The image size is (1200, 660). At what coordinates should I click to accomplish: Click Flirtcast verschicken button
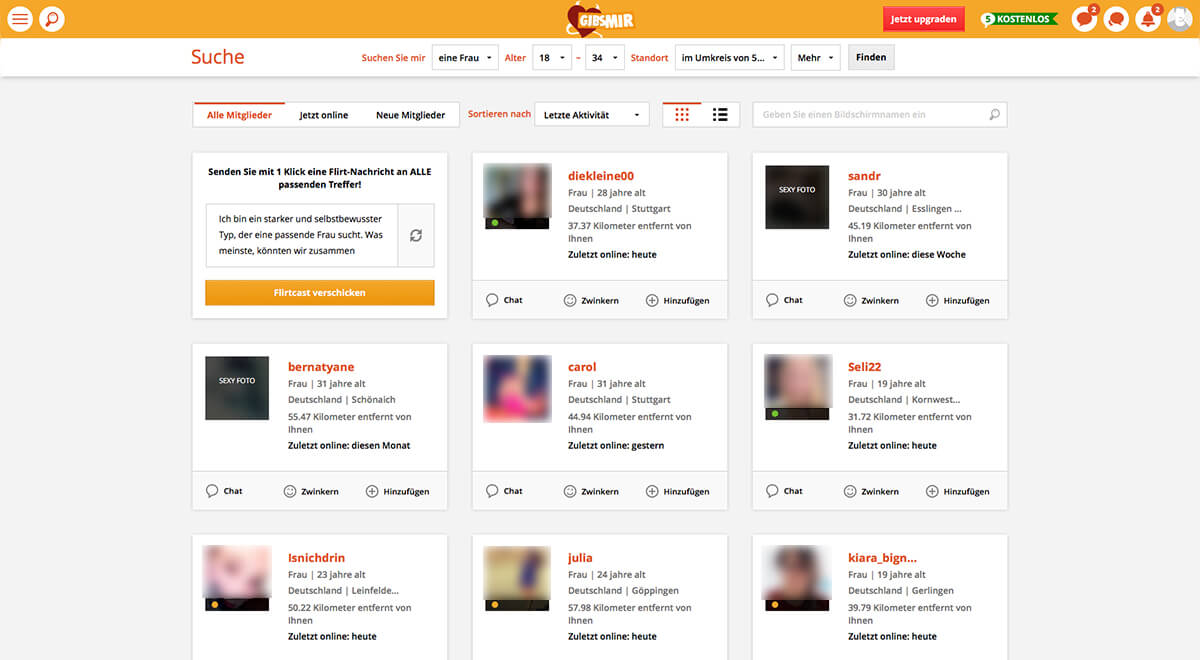(x=320, y=293)
